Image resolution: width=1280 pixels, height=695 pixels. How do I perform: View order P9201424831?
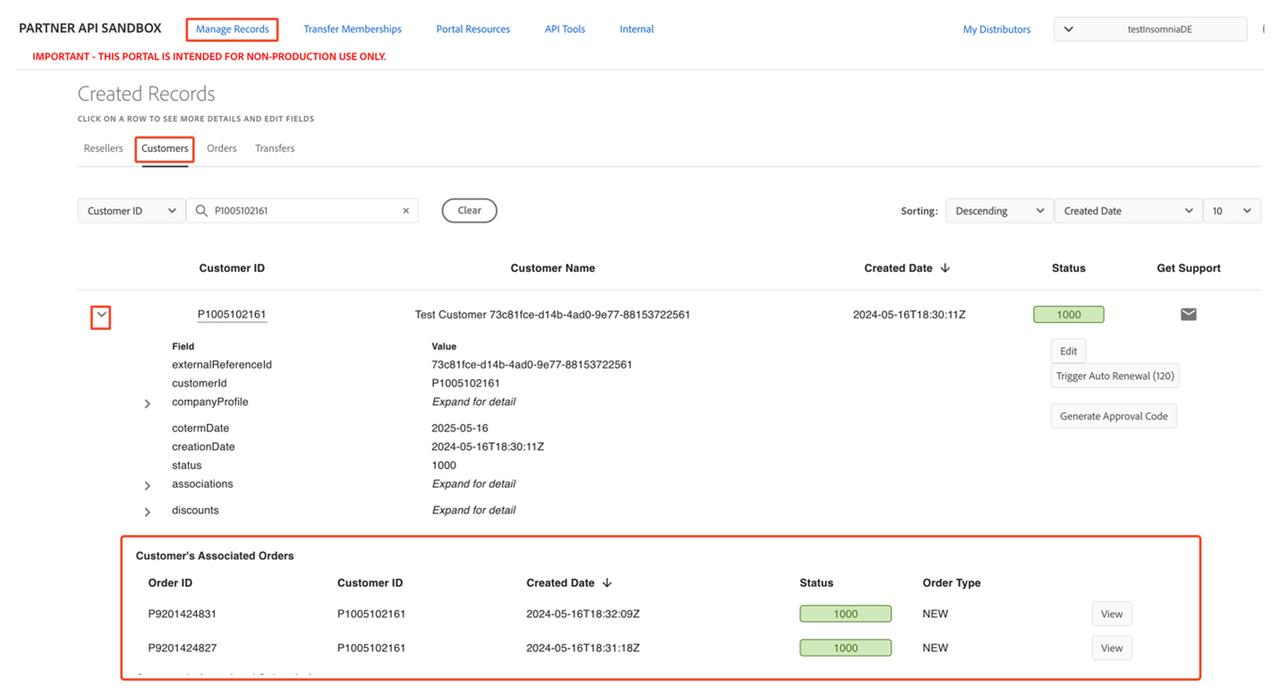point(1111,614)
